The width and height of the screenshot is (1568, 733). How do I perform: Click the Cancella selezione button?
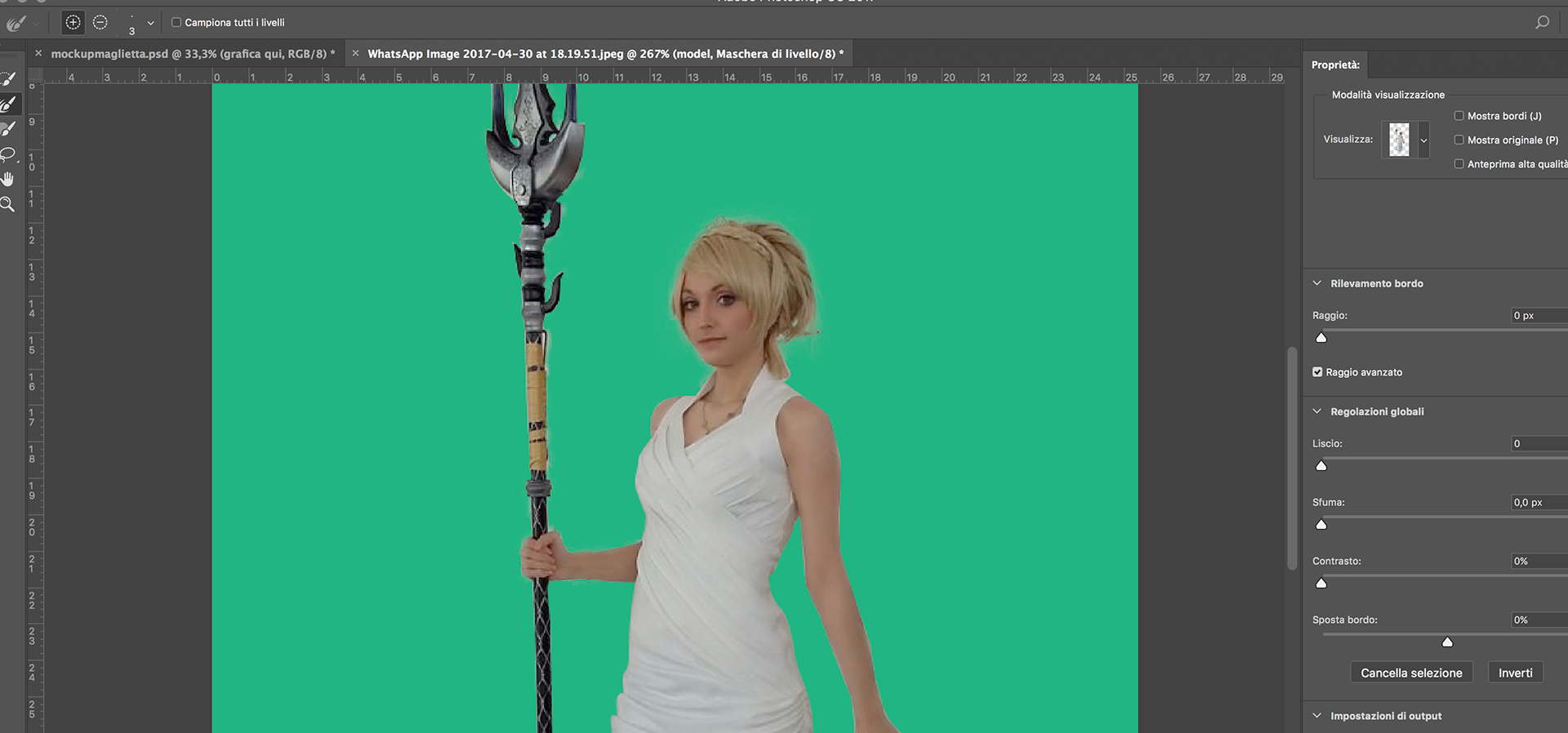point(1411,673)
